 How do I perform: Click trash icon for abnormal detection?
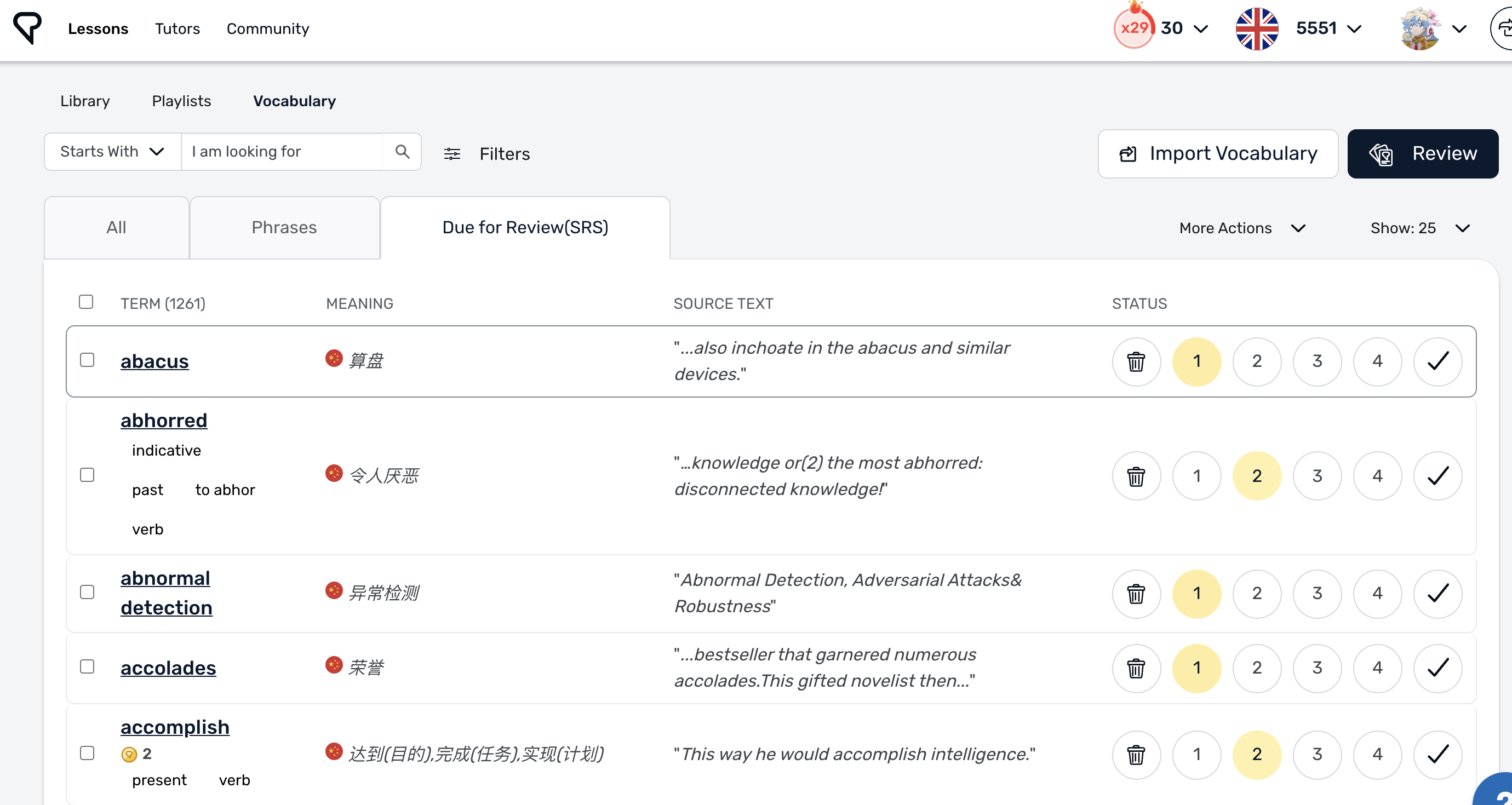pos(1136,594)
